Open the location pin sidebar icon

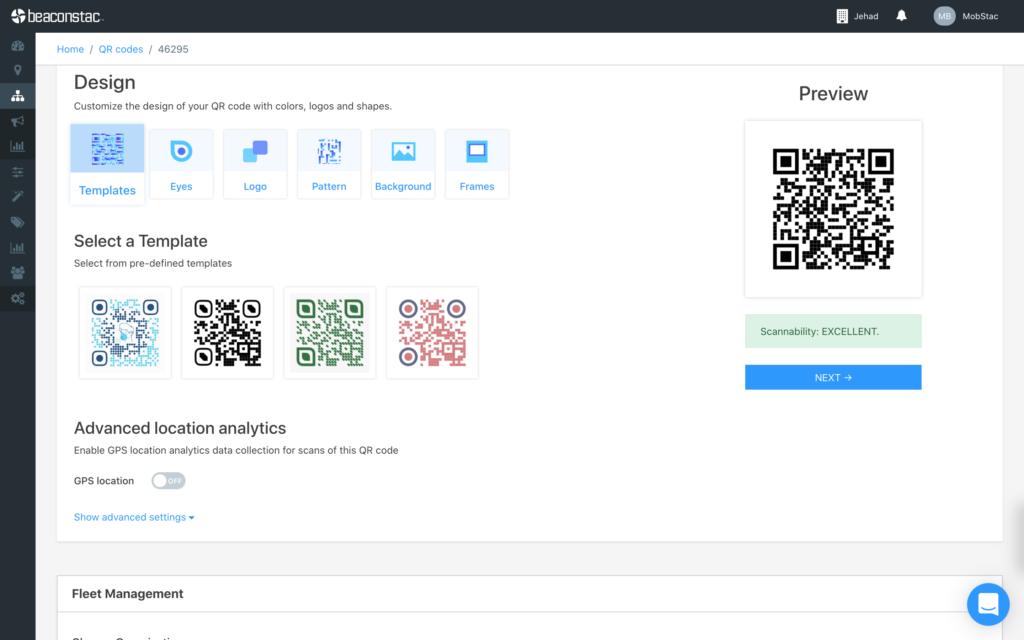coord(18,71)
